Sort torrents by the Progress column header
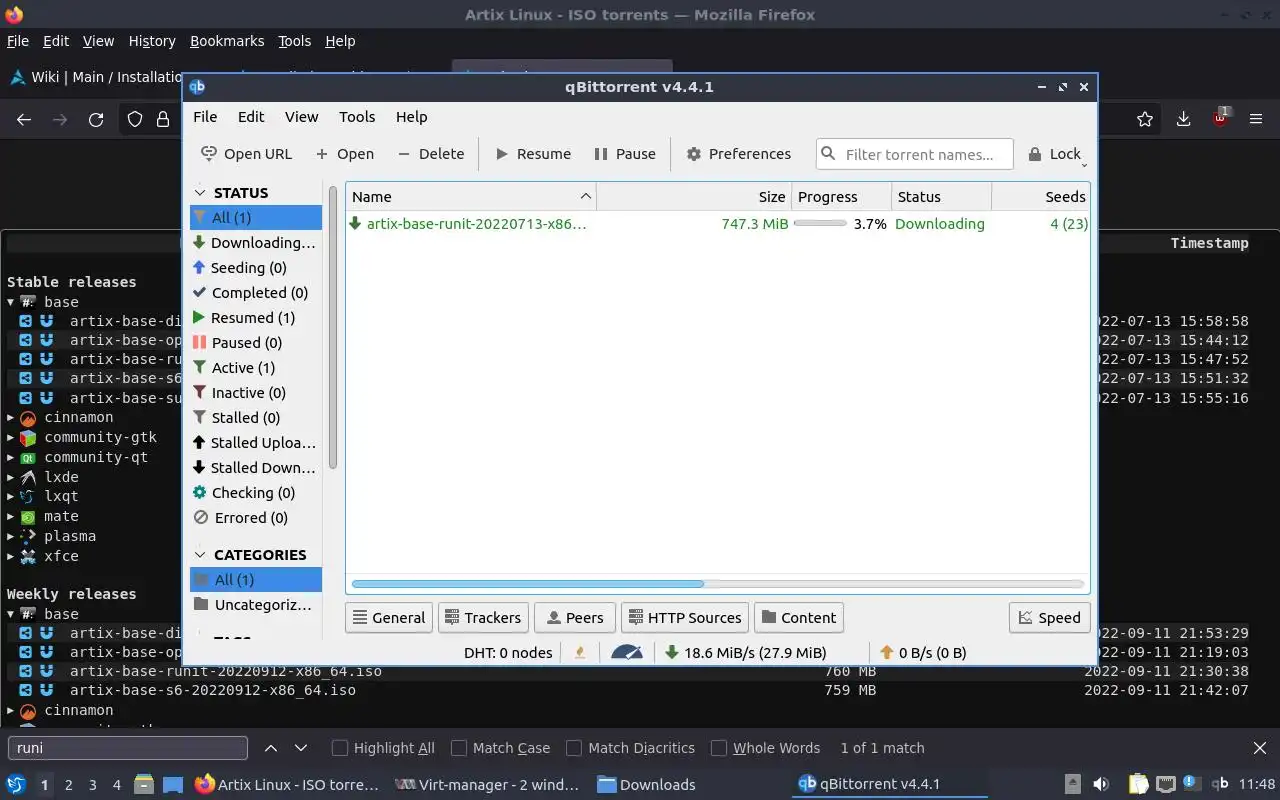The image size is (1280, 800). coord(842,197)
